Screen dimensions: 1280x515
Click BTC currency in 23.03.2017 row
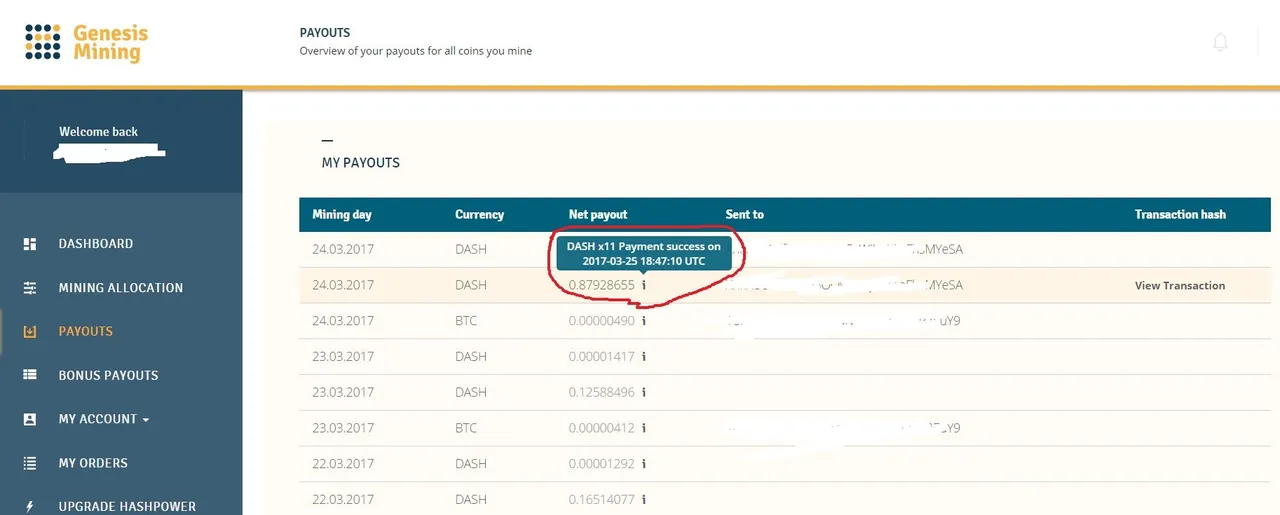[x=466, y=428]
